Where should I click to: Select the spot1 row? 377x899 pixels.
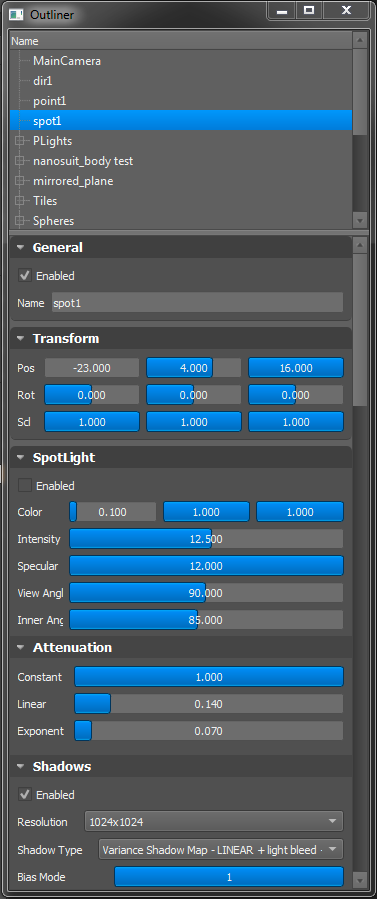[180, 121]
